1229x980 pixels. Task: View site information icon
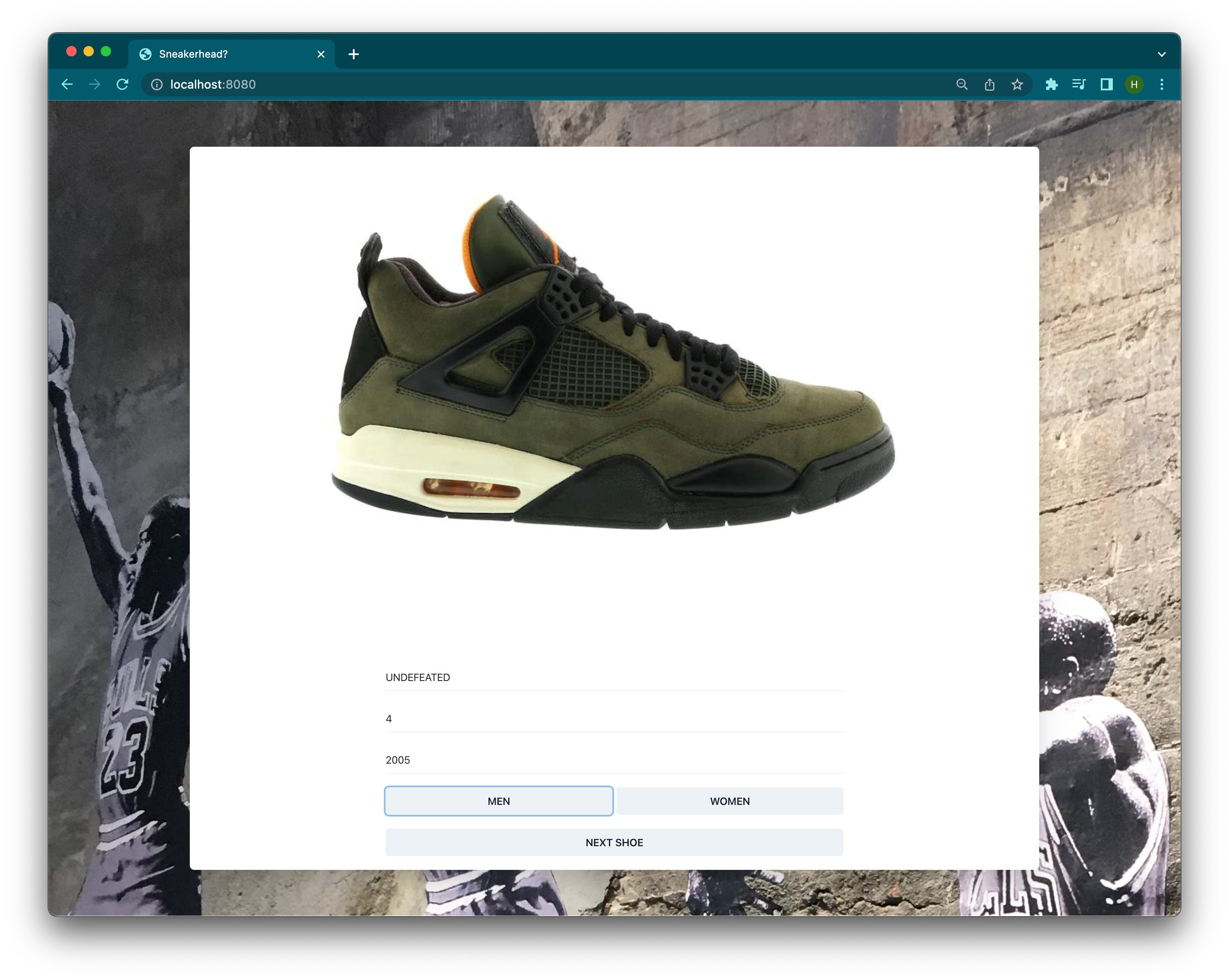coord(157,84)
